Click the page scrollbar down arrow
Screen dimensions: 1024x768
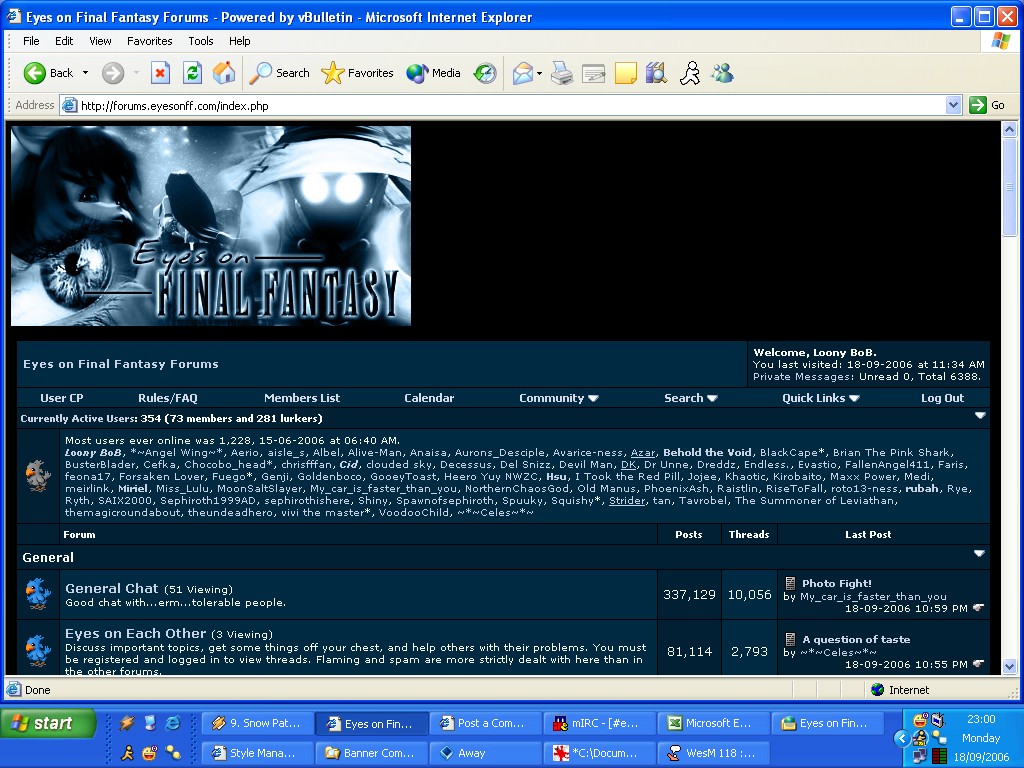[x=1009, y=667]
